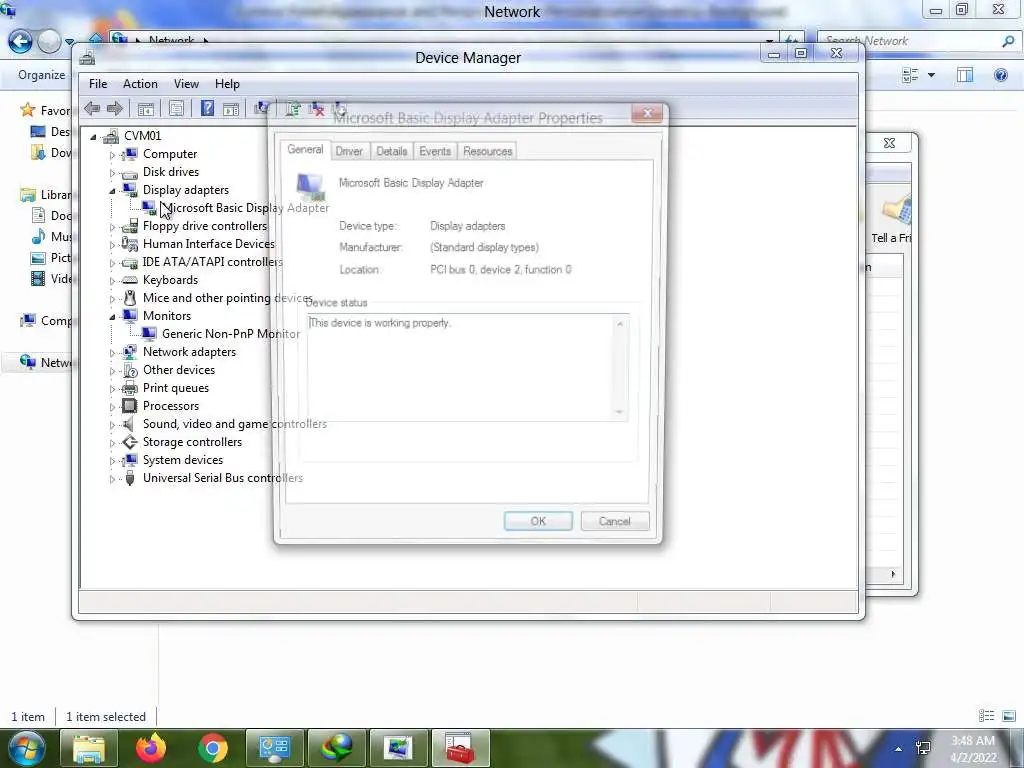Open the Action menu in Device Manager
This screenshot has height=768, width=1024.
(x=140, y=84)
